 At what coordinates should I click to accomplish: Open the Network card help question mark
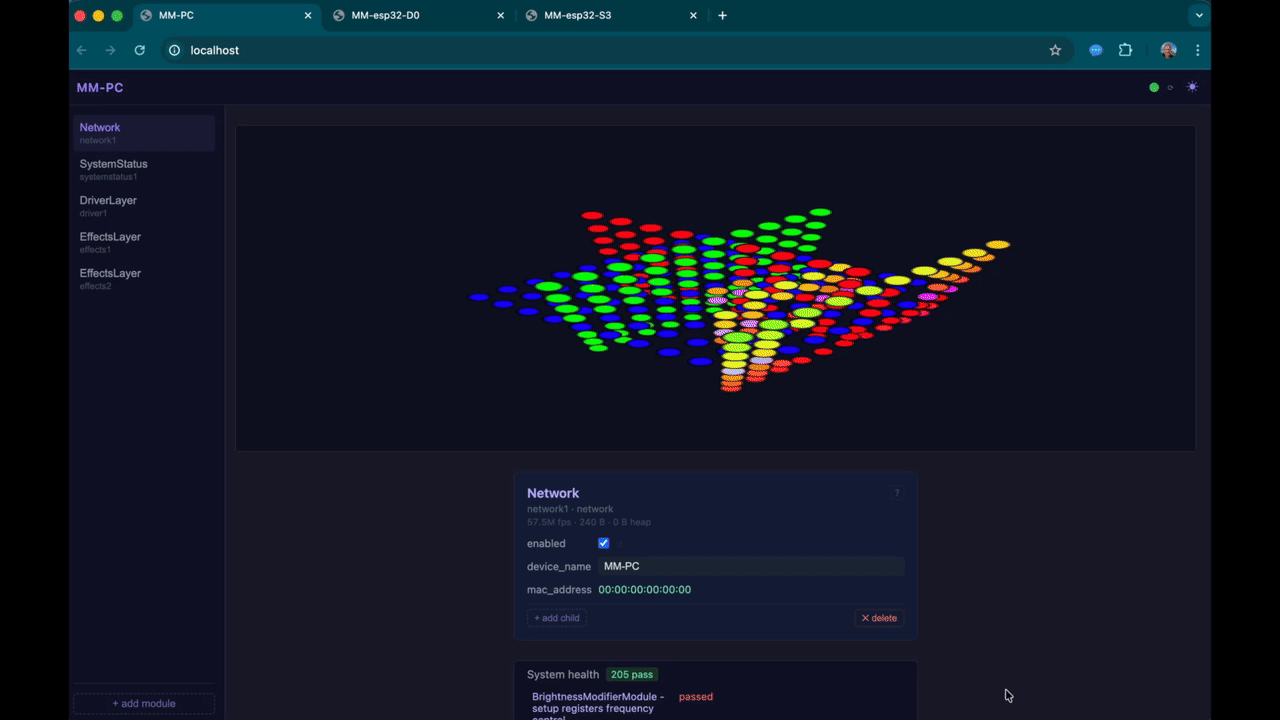click(x=897, y=493)
